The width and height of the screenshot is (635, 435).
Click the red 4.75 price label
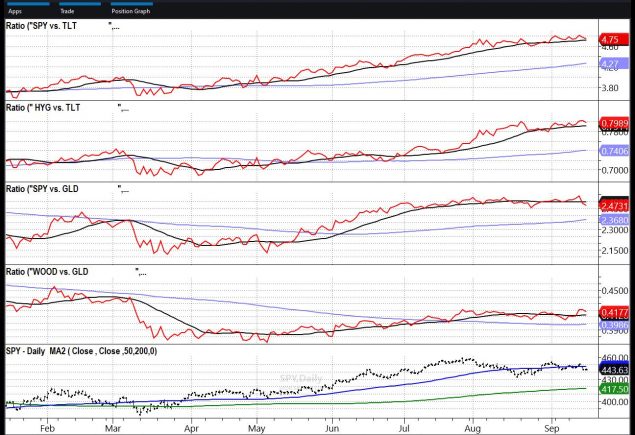tap(613, 40)
